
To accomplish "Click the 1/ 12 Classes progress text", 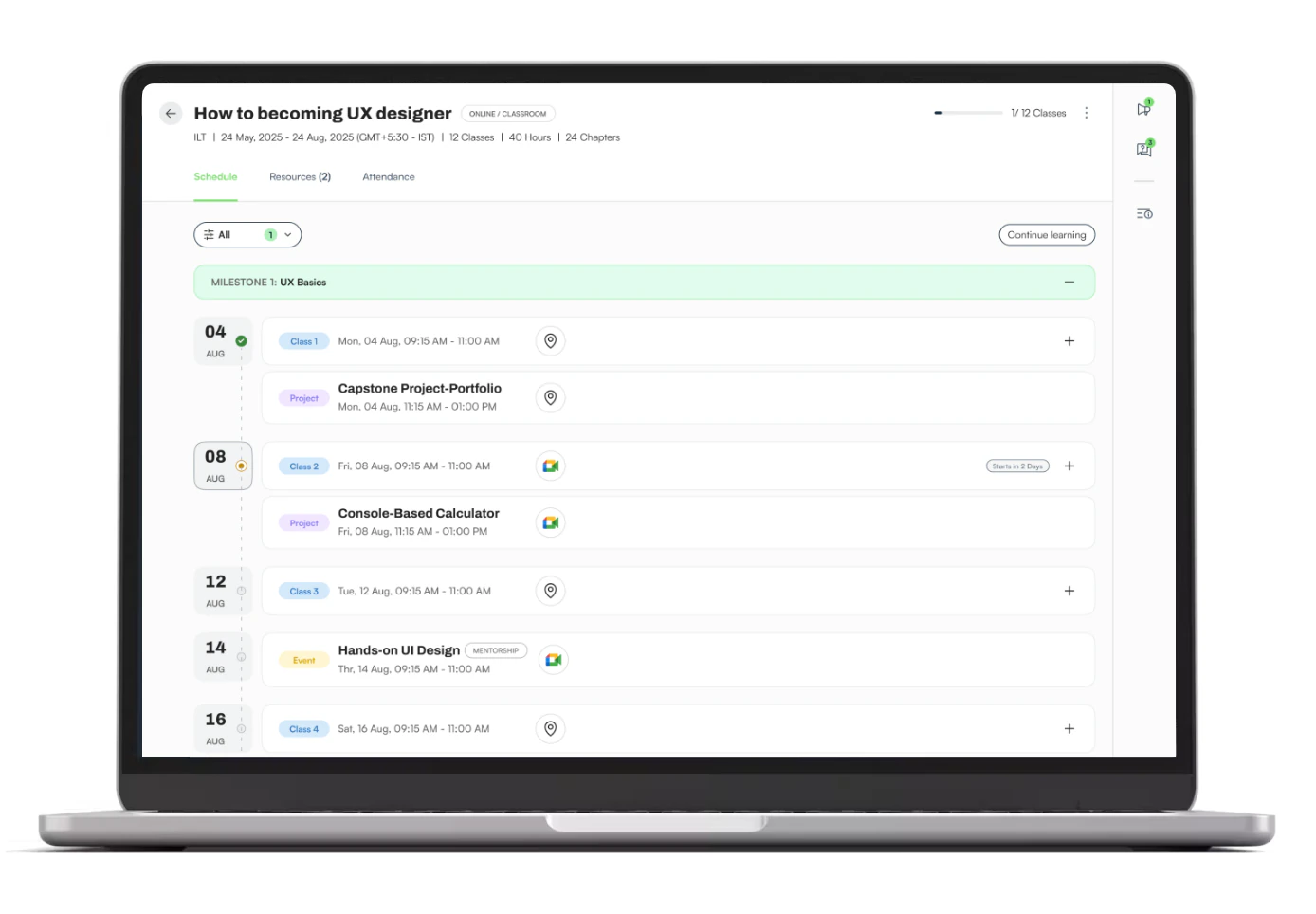I will coord(1038,113).
